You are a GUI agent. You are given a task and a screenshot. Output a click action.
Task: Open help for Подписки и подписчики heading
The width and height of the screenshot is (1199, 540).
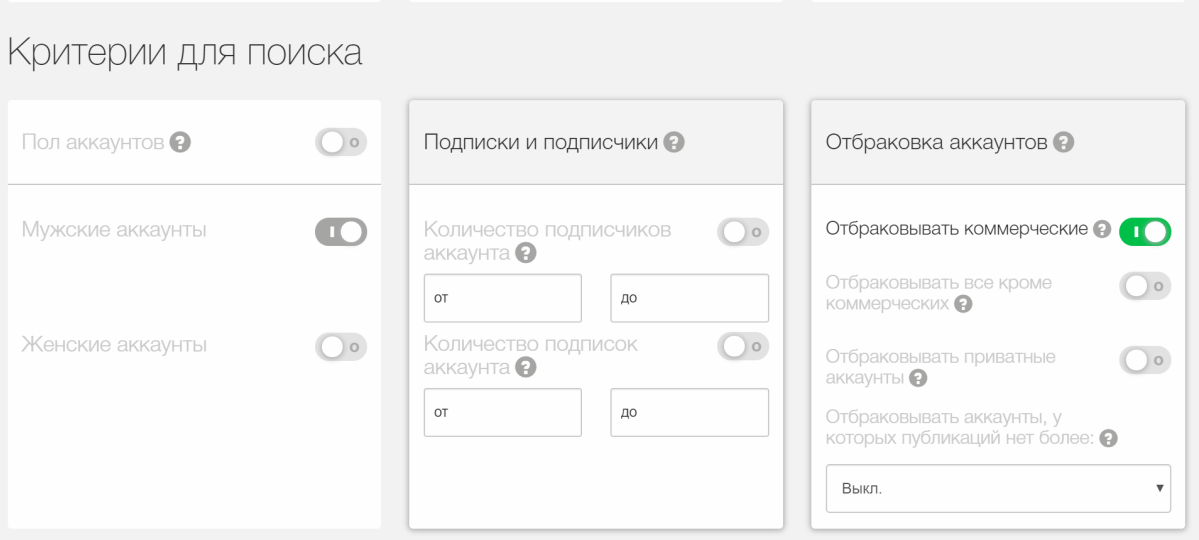coord(674,143)
